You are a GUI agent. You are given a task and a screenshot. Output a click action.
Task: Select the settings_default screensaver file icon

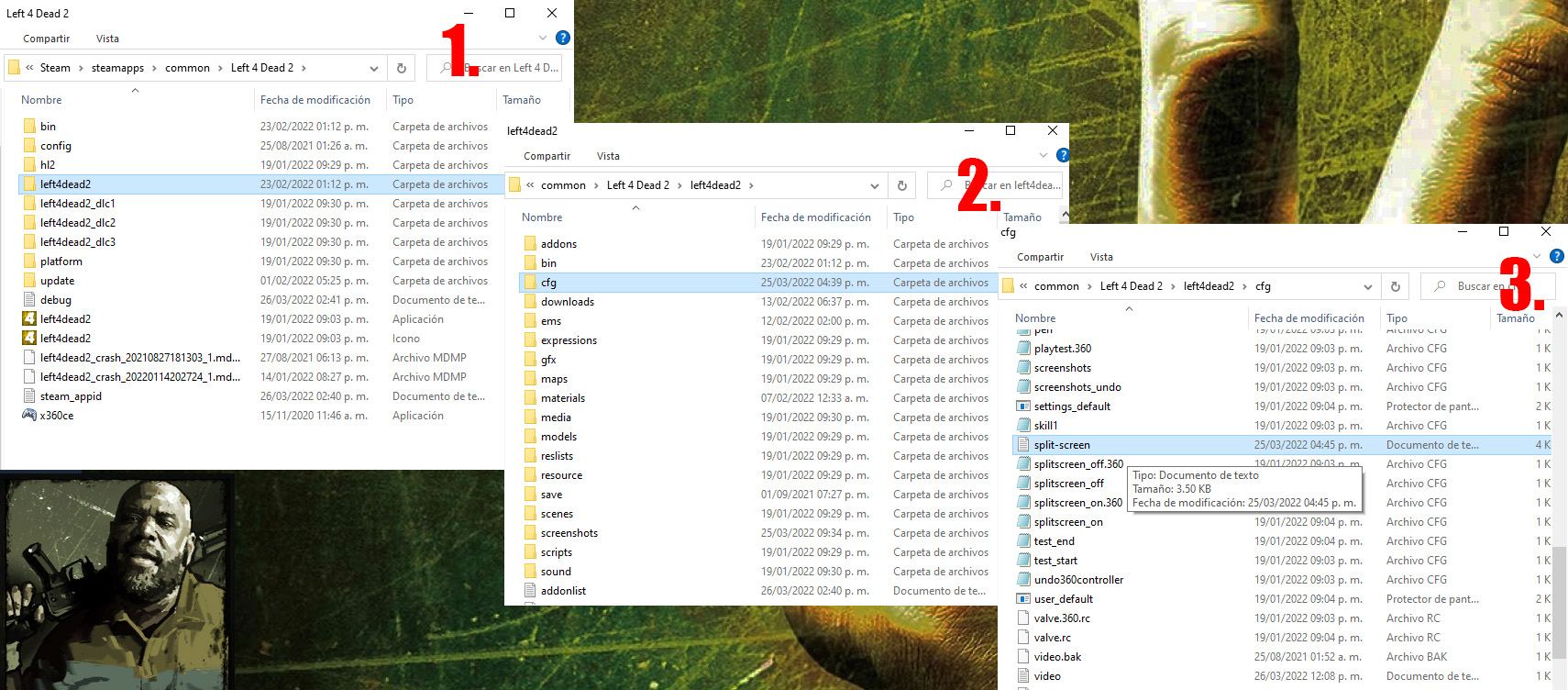1023,406
